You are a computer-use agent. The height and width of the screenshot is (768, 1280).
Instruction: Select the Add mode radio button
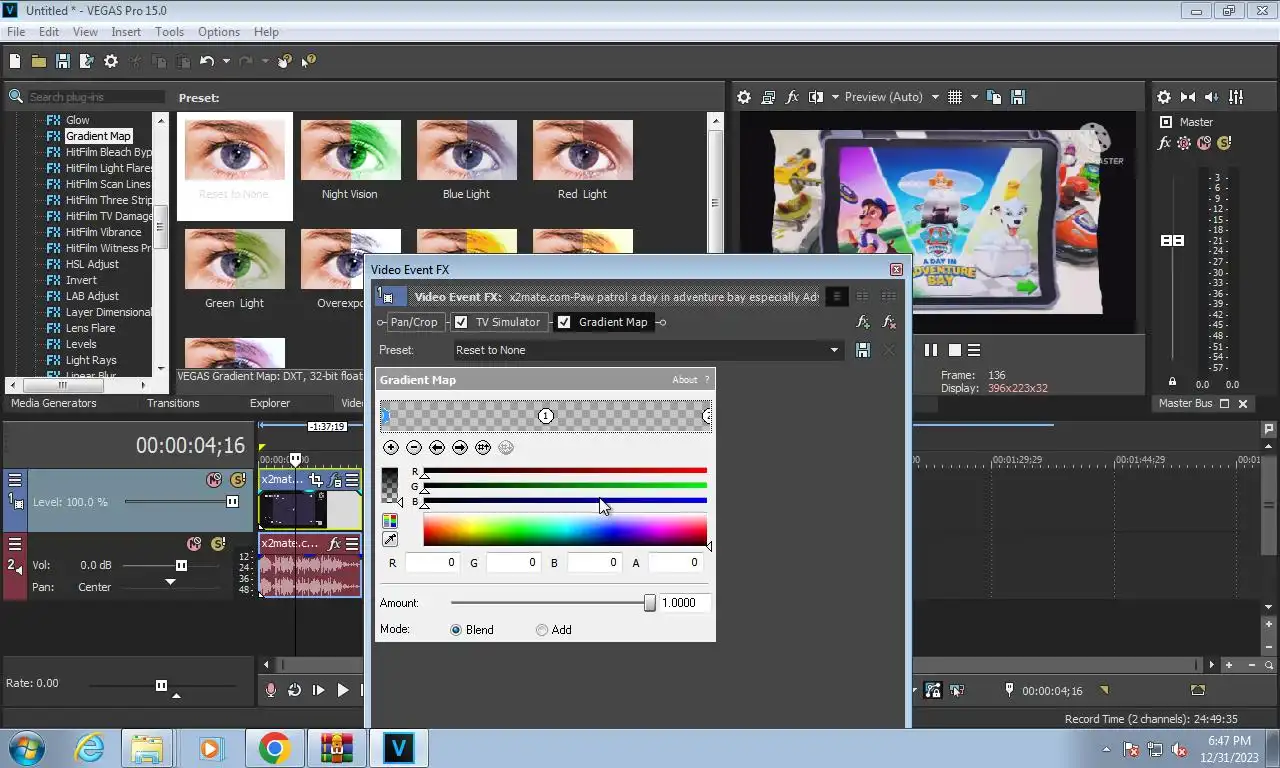[542, 630]
